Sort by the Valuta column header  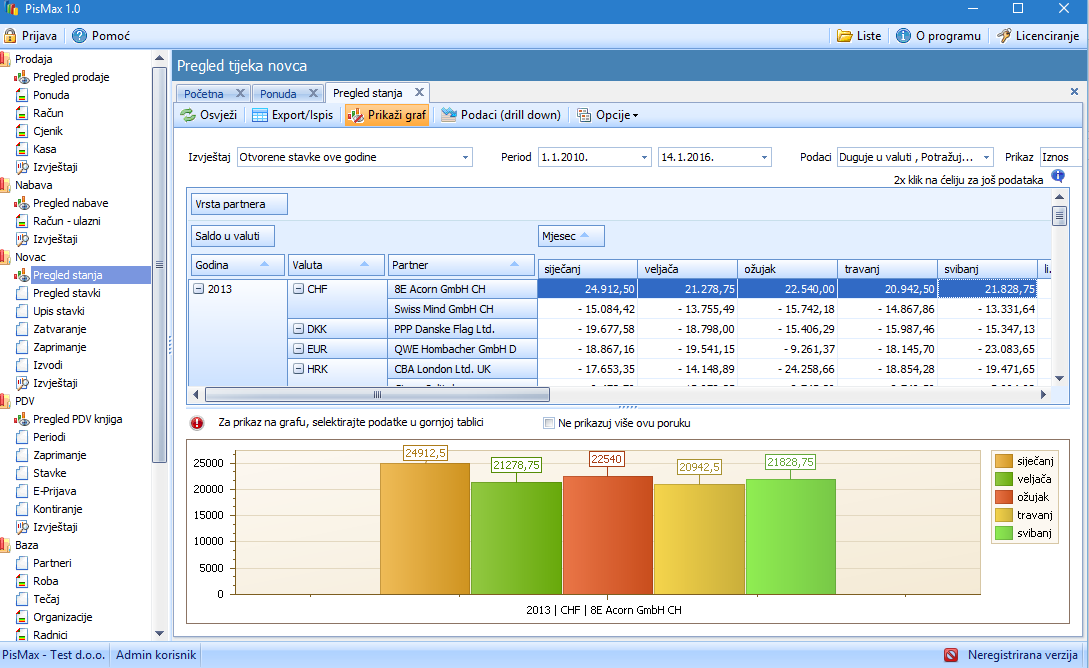click(336, 265)
